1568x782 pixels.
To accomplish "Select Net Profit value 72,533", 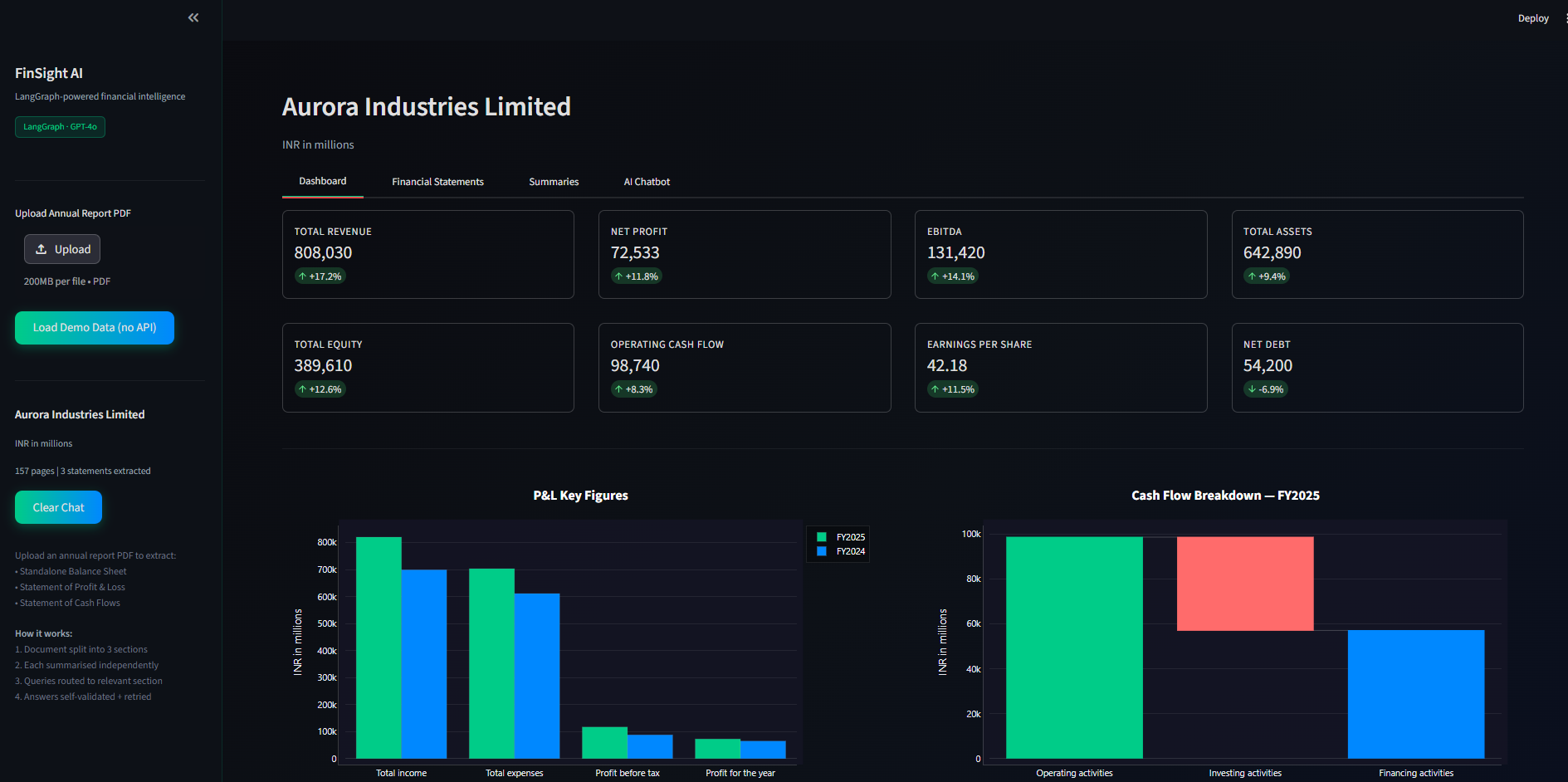I will tap(635, 252).
